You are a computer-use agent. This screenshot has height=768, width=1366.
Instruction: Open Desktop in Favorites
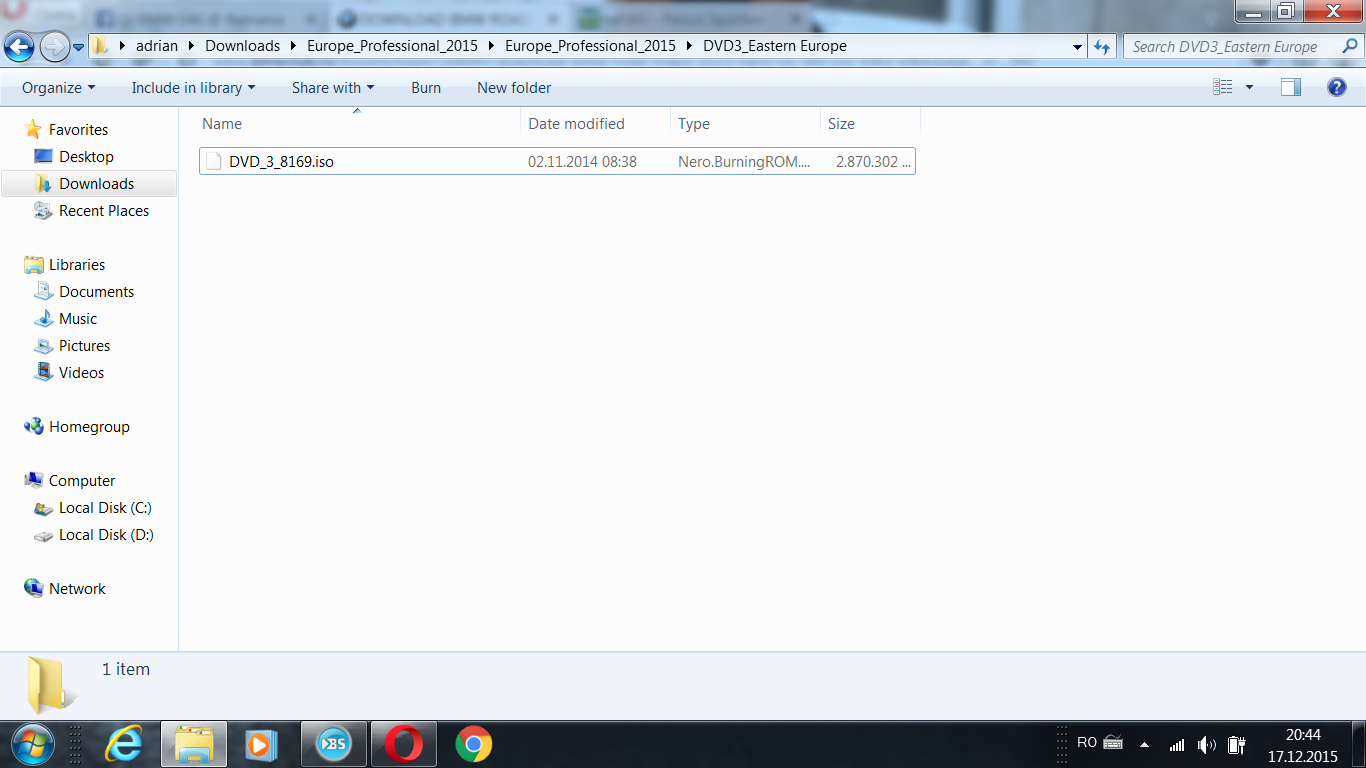tap(86, 157)
